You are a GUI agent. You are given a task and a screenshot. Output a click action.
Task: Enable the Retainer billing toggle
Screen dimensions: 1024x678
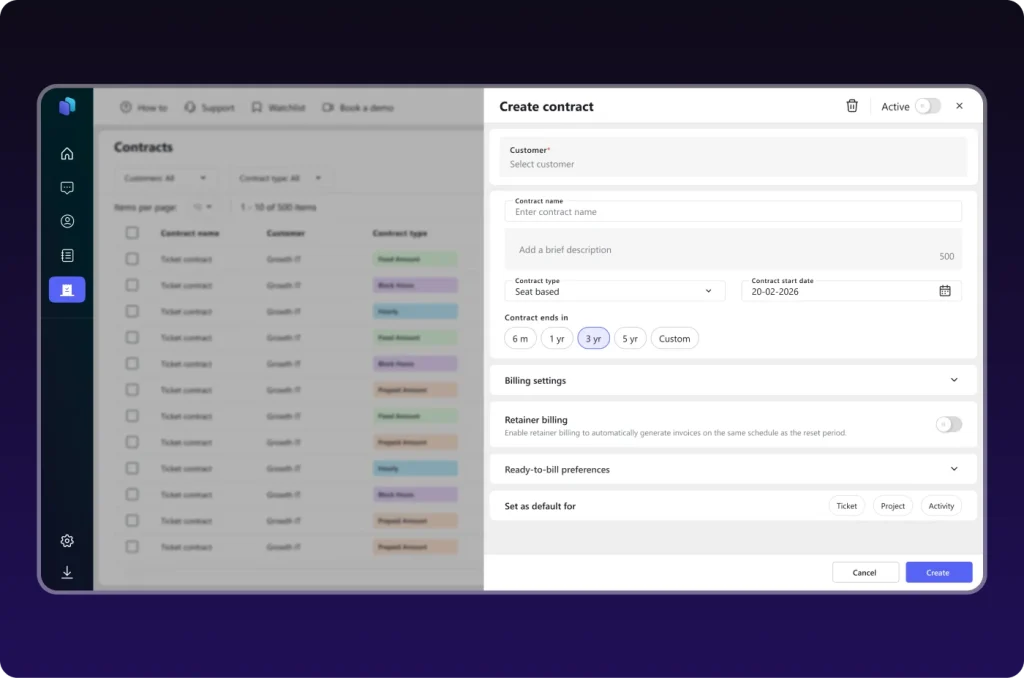[948, 425]
